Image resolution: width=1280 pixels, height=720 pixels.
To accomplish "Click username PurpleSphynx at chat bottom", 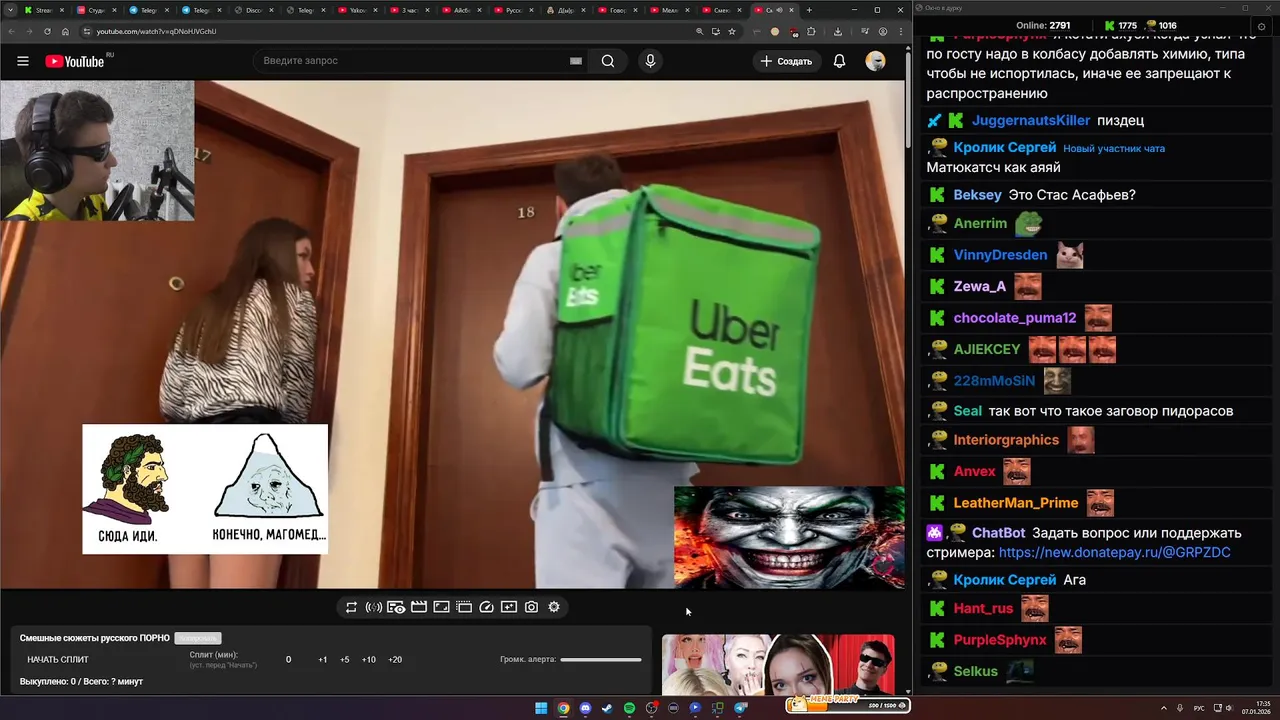I will click(x=1000, y=640).
